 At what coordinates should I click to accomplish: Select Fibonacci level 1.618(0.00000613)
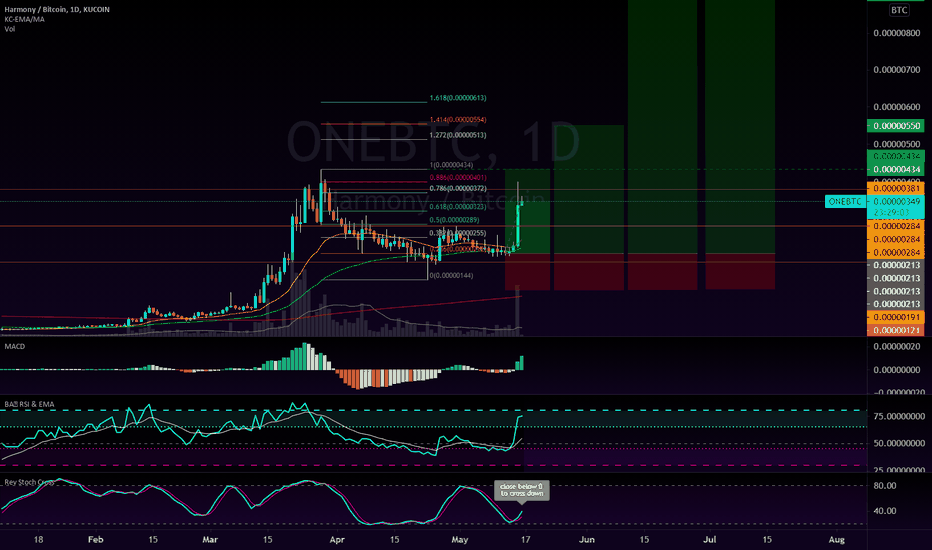point(458,98)
